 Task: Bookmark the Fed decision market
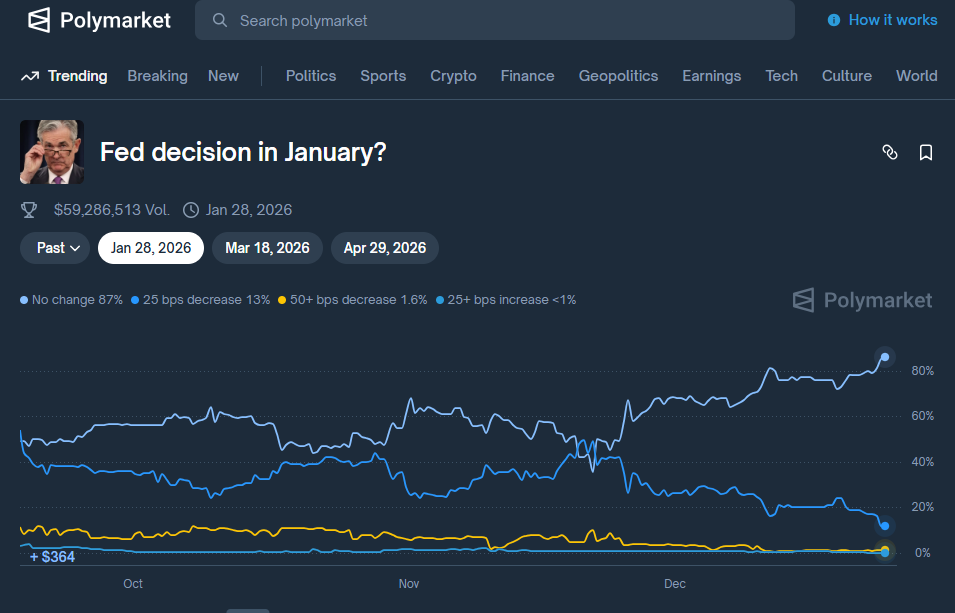click(x=925, y=152)
